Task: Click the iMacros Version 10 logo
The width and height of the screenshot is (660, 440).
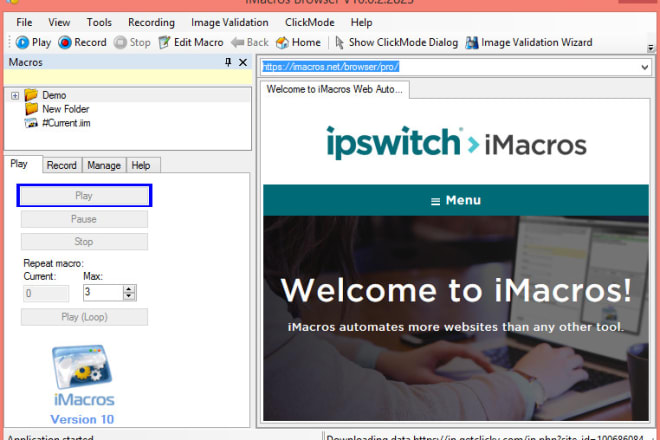Action: (83, 385)
